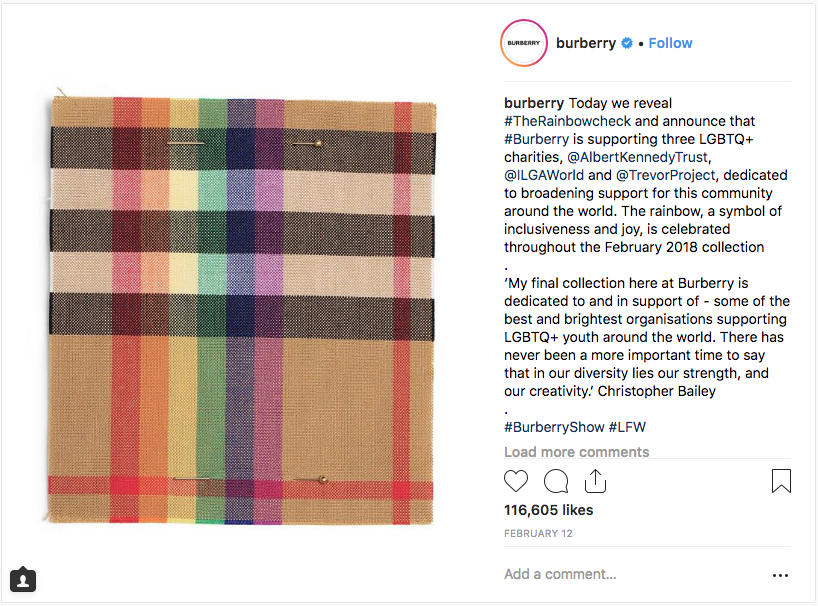The height and width of the screenshot is (606, 818).
Task: Visit the @TrevorProject mentioned account
Action: [664, 174]
